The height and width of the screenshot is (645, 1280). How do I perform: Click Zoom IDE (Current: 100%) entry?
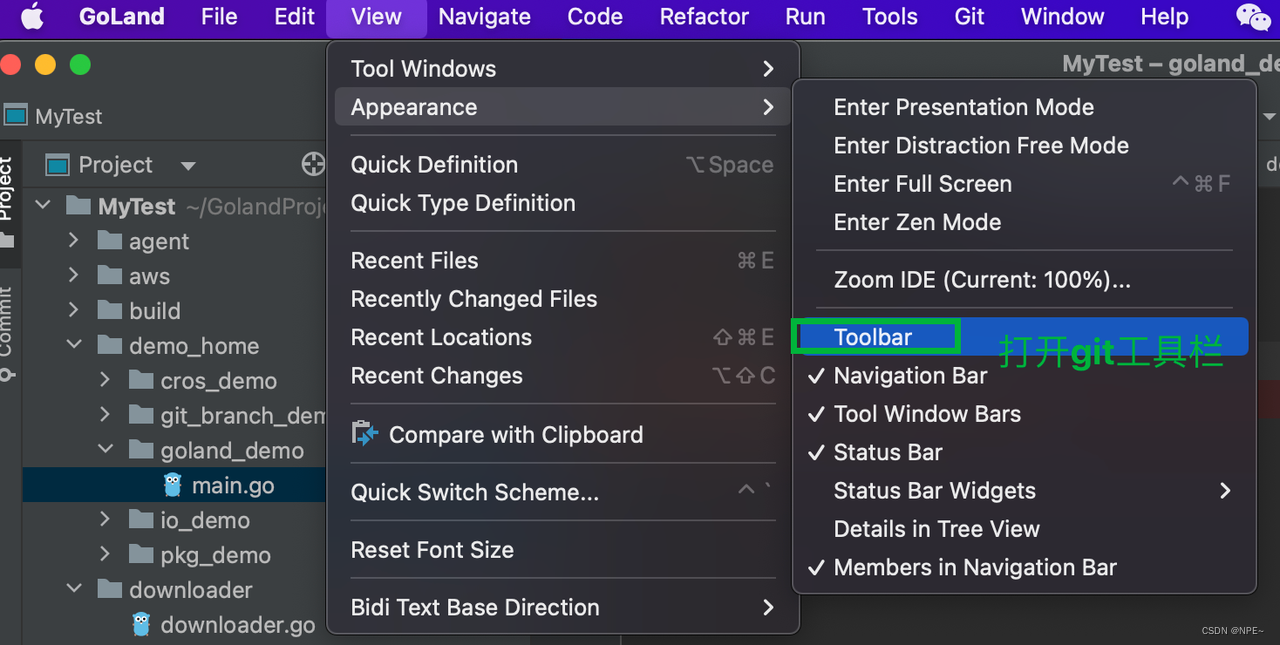(x=982, y=280)
